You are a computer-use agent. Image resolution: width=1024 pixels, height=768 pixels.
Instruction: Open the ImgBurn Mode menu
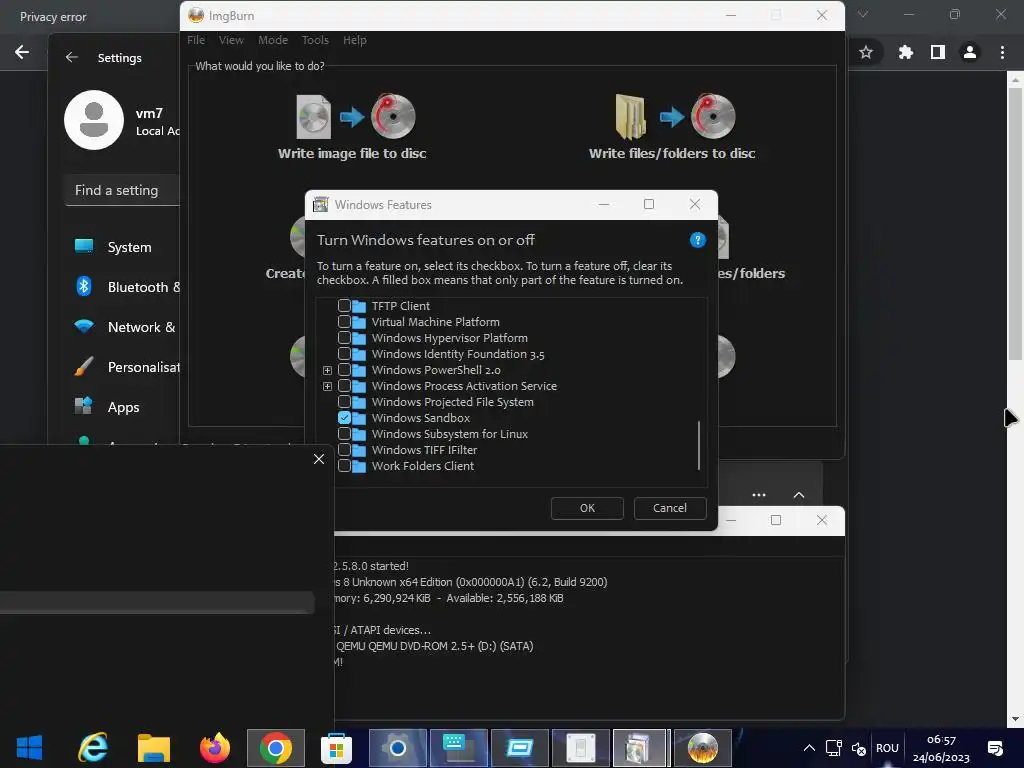[x=273, y=40]
